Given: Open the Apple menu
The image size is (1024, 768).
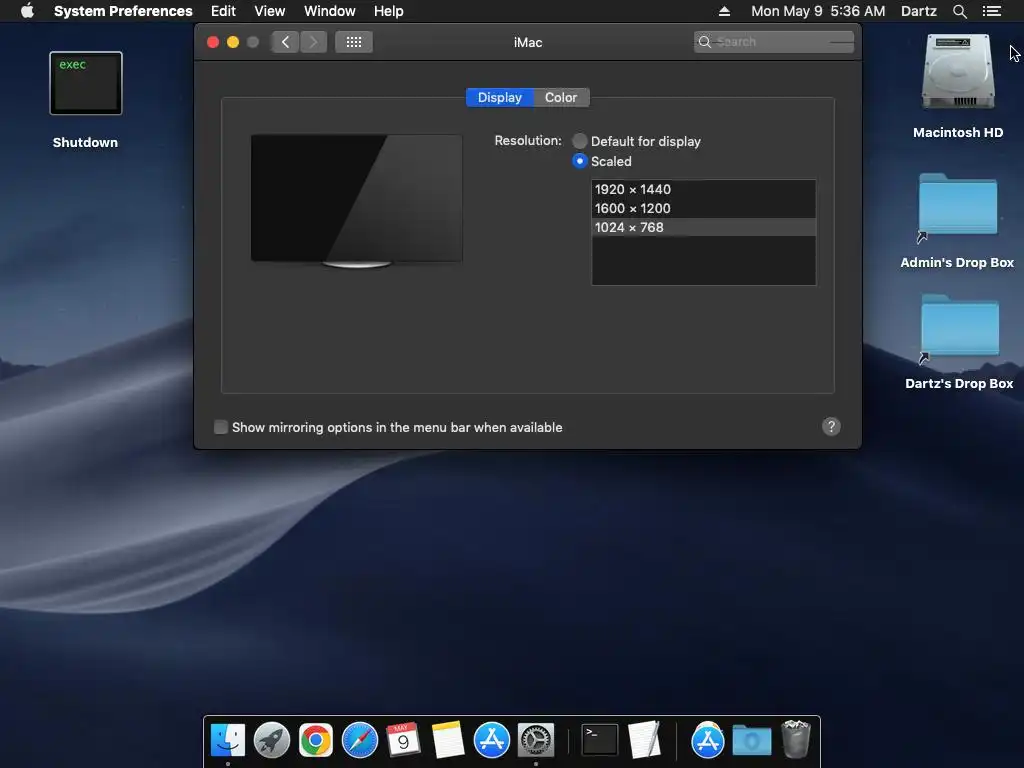Looking at the screenshot, I should click(x=27, y=11).
